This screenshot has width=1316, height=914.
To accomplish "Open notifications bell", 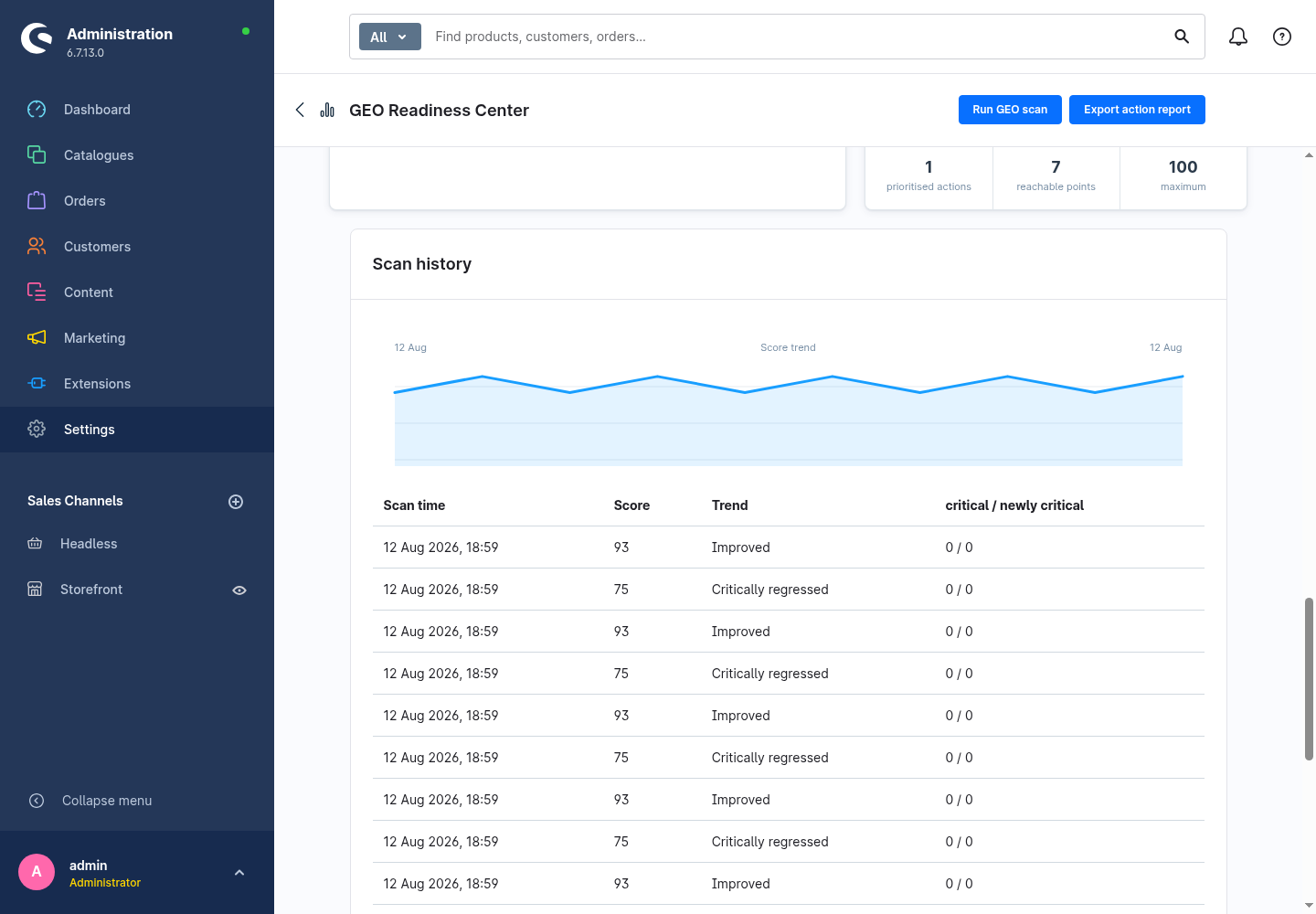I will (1238, 37).
